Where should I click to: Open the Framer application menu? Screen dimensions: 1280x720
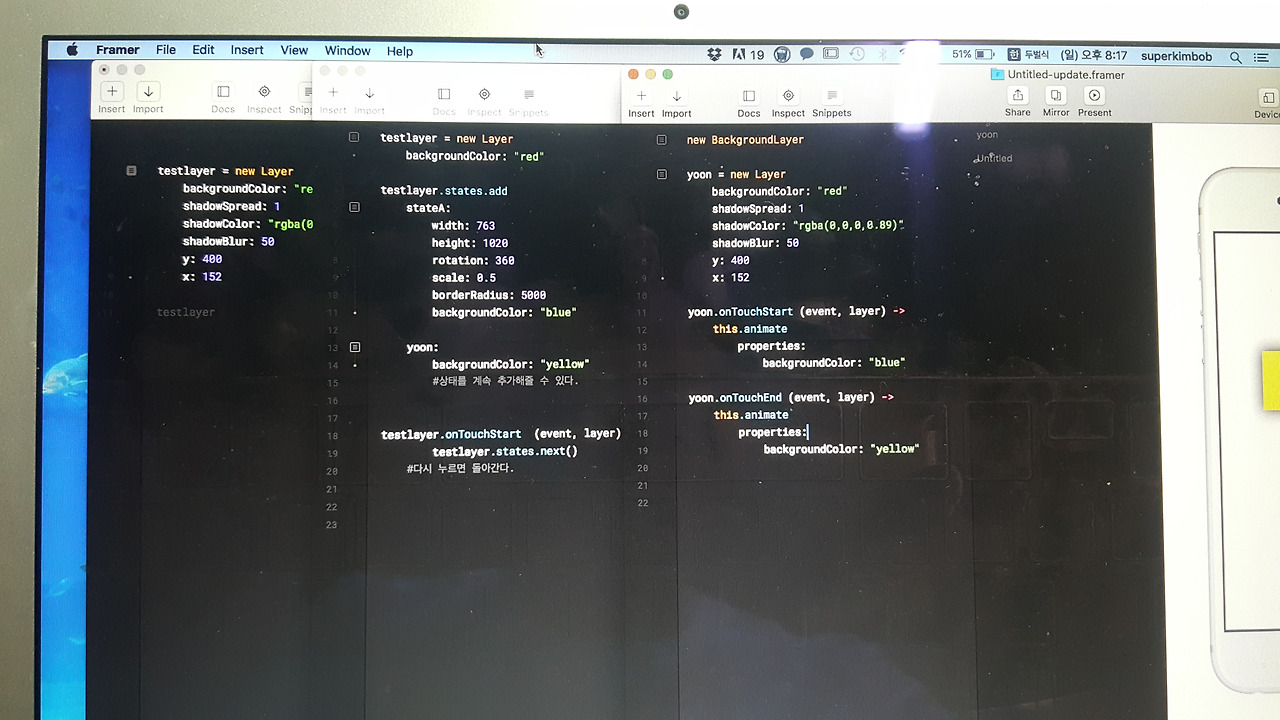tap(118, 50)
